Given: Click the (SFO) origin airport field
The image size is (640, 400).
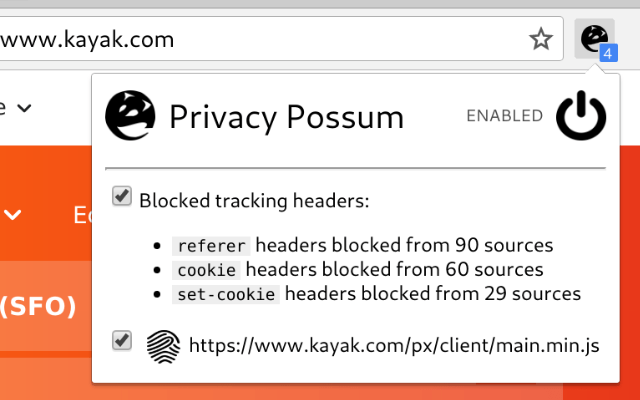Looking at the screenshot, I should pyautogui.click(x=38, y=306).
